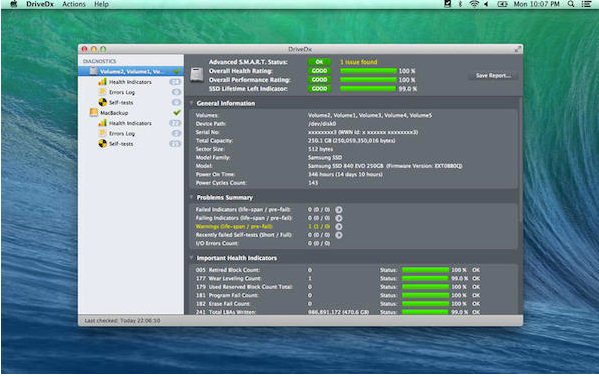599x377 pixels.
Task: Click the Errors Log icon under MacBackup
Action: point(102,133)
